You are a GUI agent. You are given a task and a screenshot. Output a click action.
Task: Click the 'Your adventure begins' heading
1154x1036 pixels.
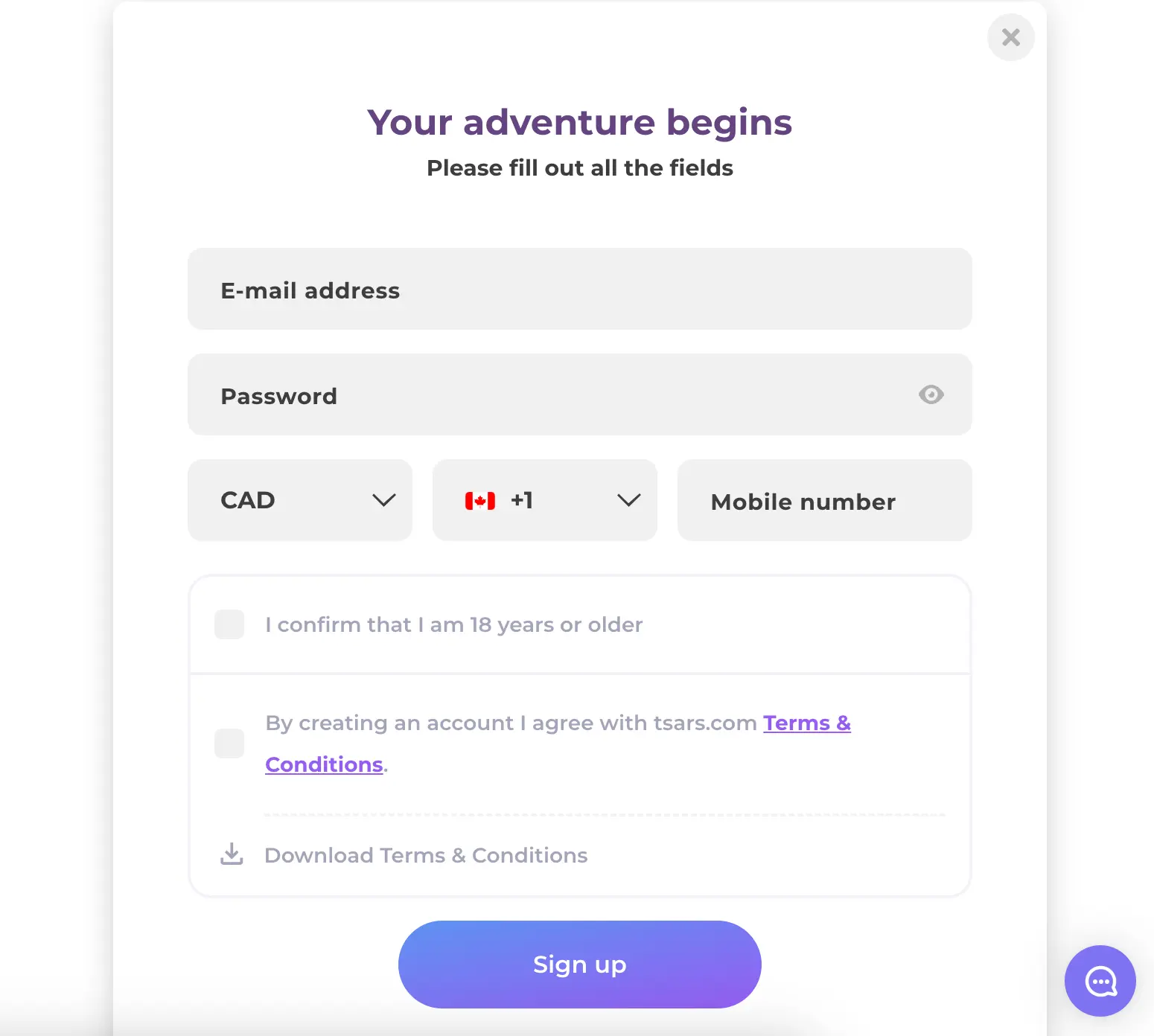click(x=580, y=123)
